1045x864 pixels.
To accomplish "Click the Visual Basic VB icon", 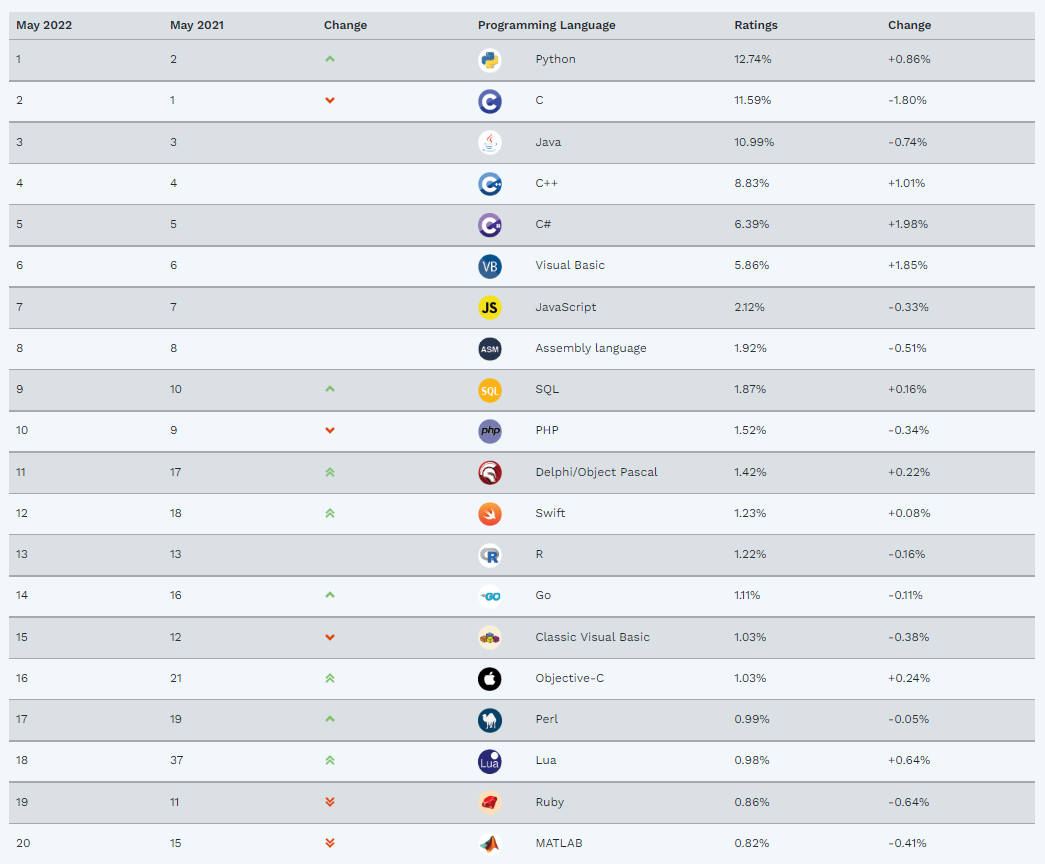I will pos(490,266).
